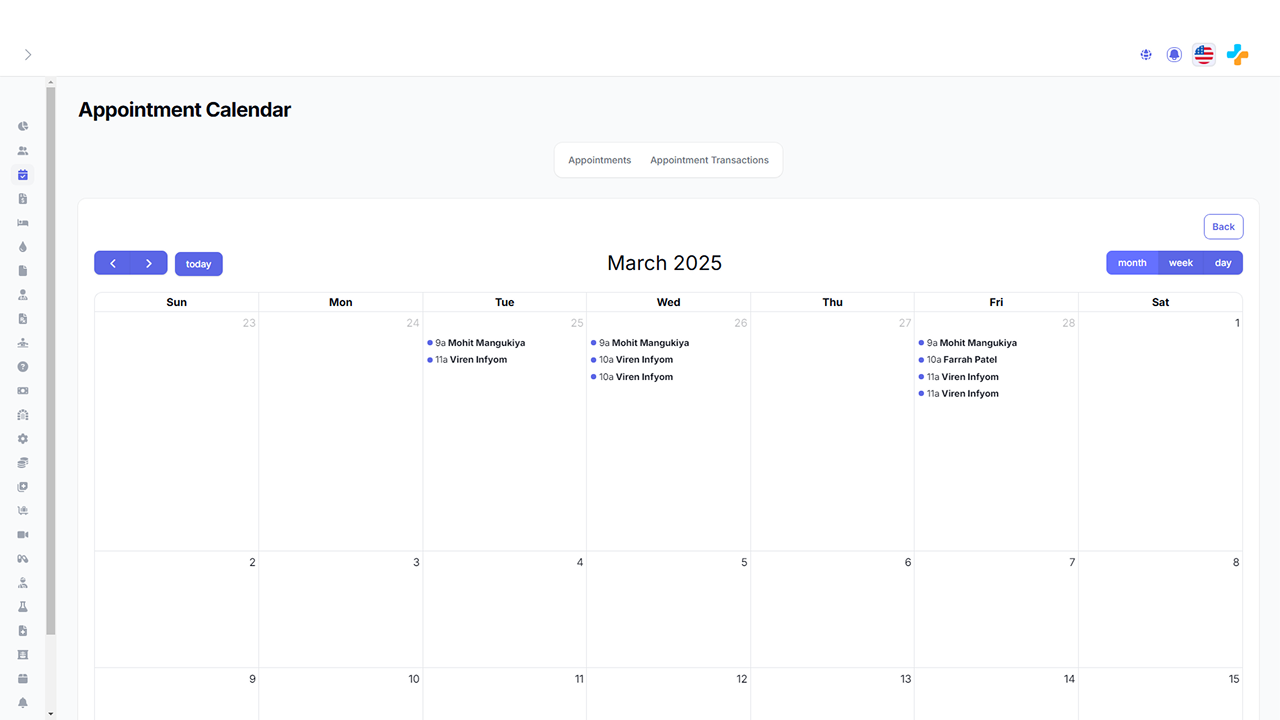
Task: Click the video camera sidebar icon
Action: pos(23,535)
